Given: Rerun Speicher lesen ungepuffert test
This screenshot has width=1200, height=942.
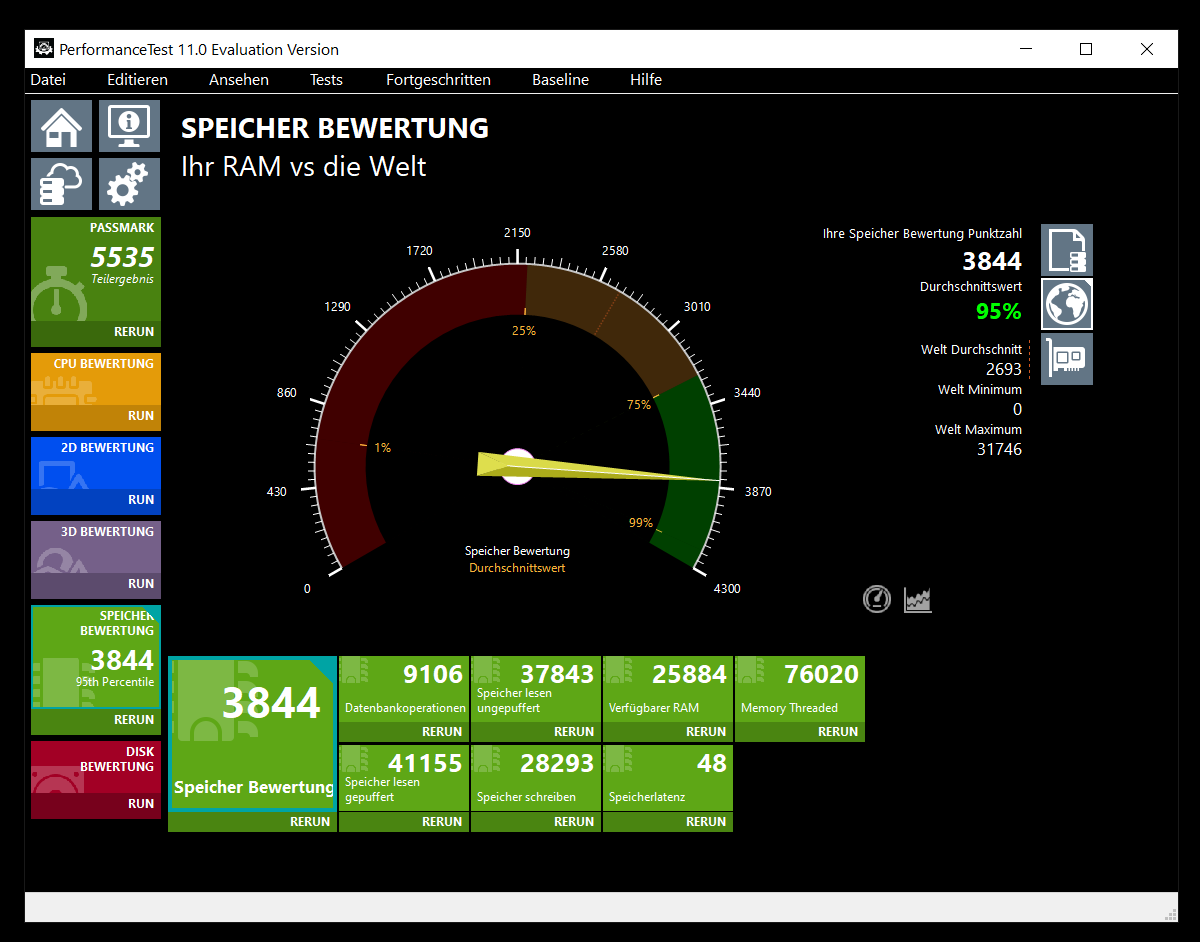Looking at the screenshot, I should coord(536,732).
